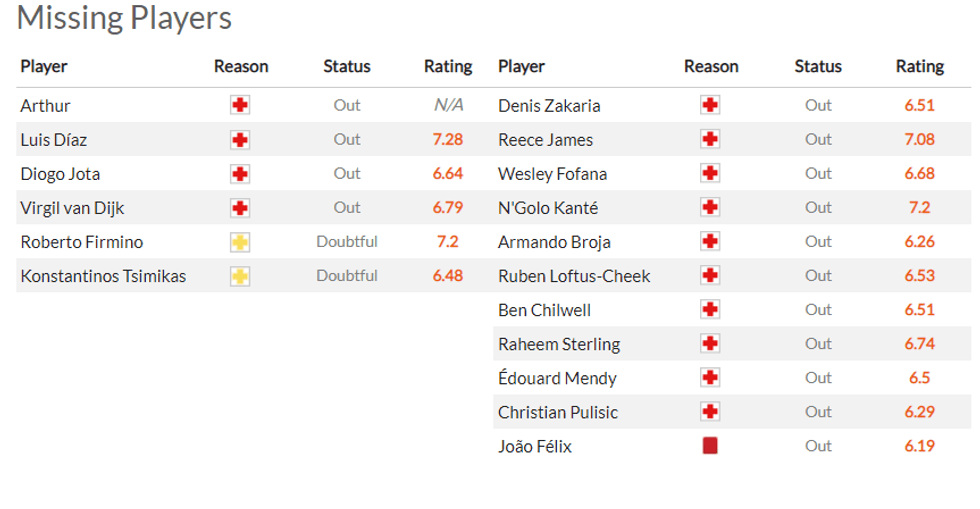The image size is (980, 509).
Task: Click the red cross beside Raheem Sterling
Action: [710, 344]
